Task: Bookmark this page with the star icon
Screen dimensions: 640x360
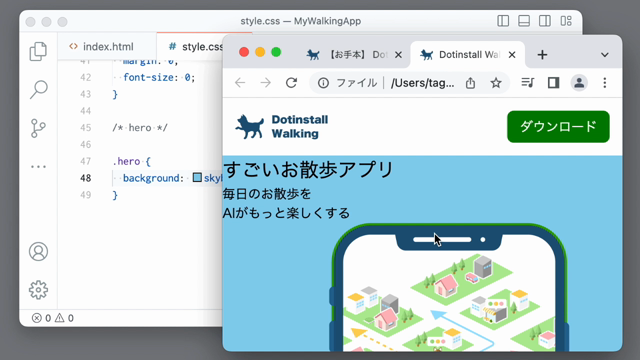Action: (x=496, y=83)
